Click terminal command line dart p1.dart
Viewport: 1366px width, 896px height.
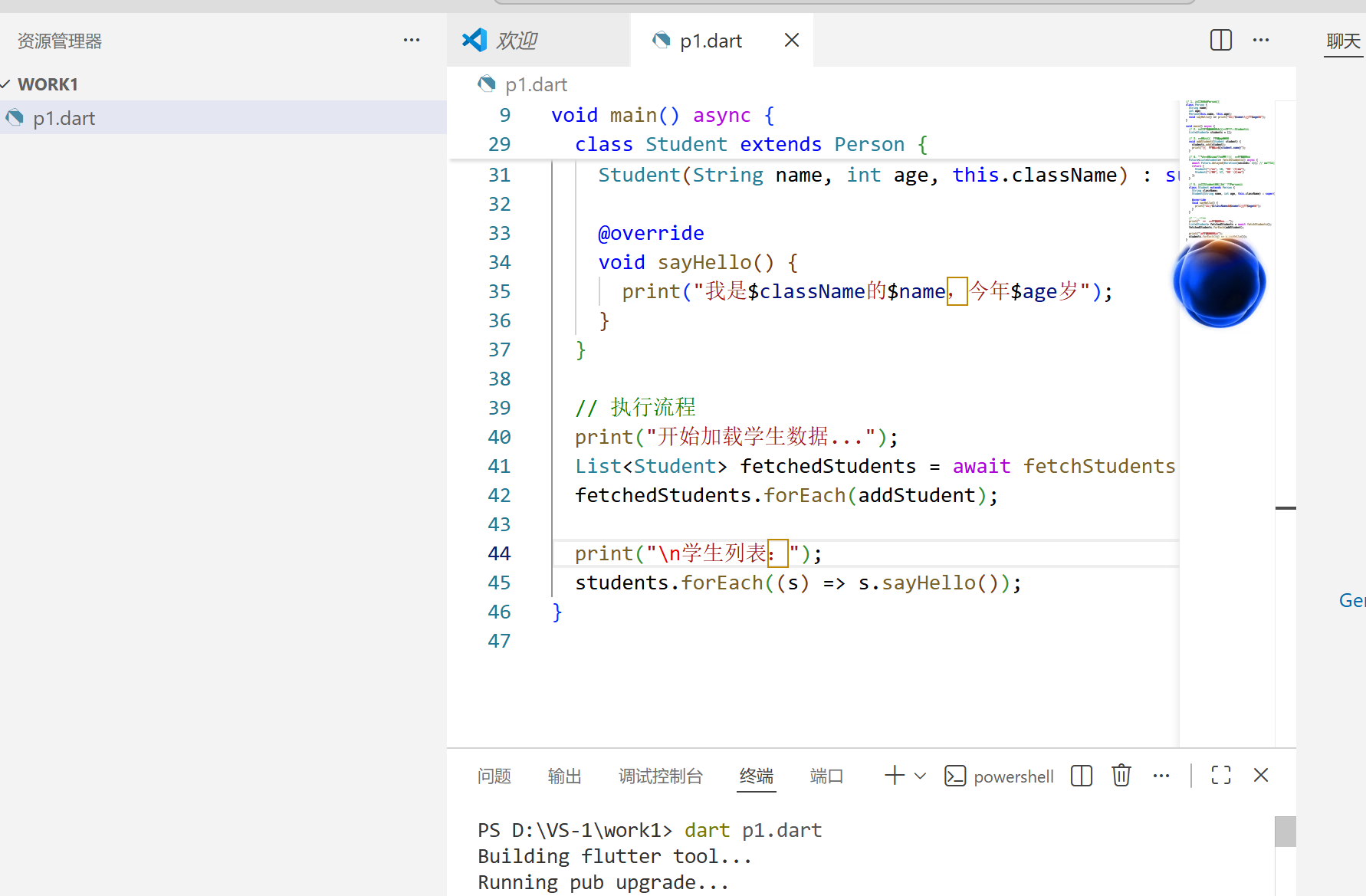coord(753,830)
